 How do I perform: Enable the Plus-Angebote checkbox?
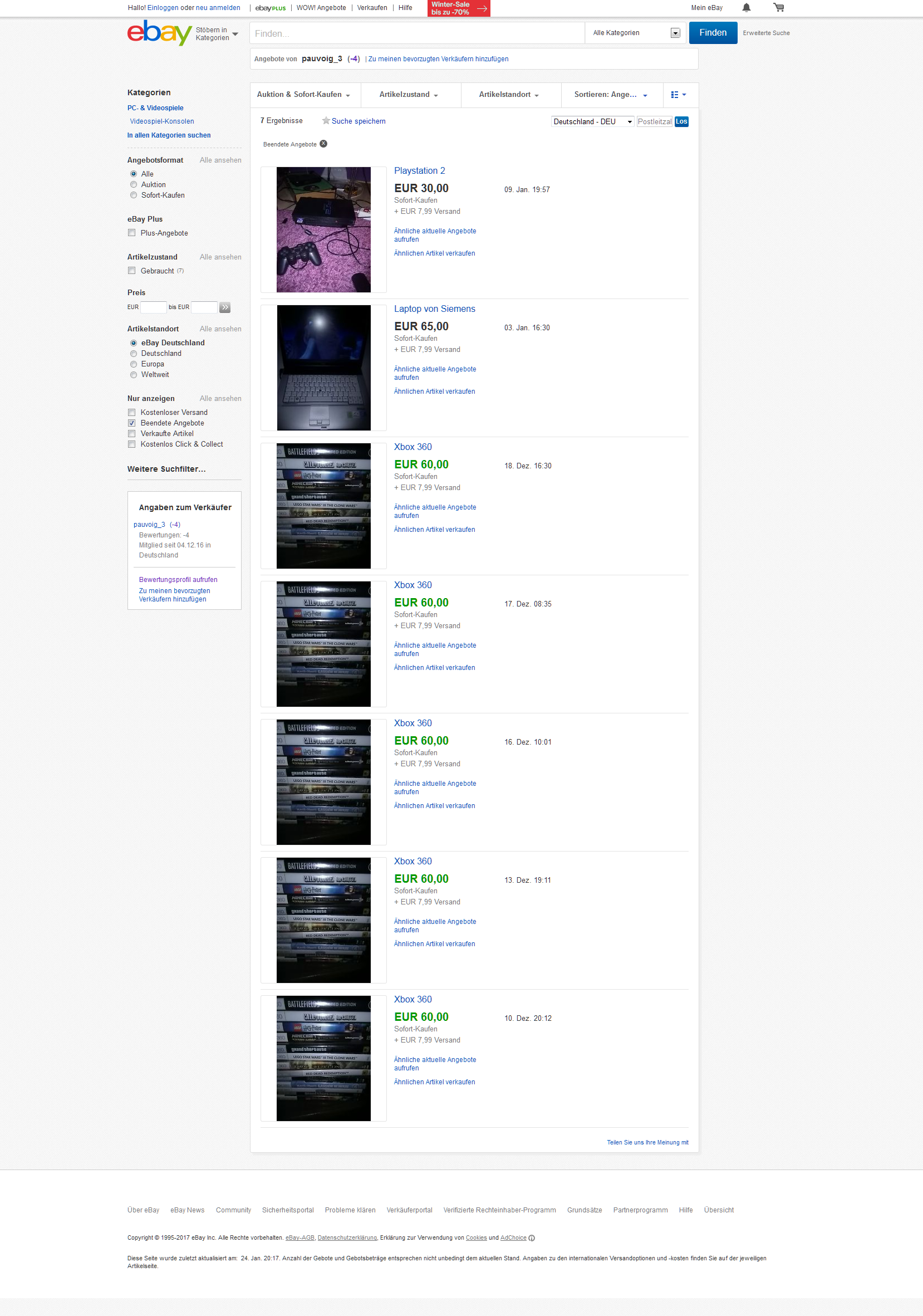pyautogui.click(x=132, y=233)
